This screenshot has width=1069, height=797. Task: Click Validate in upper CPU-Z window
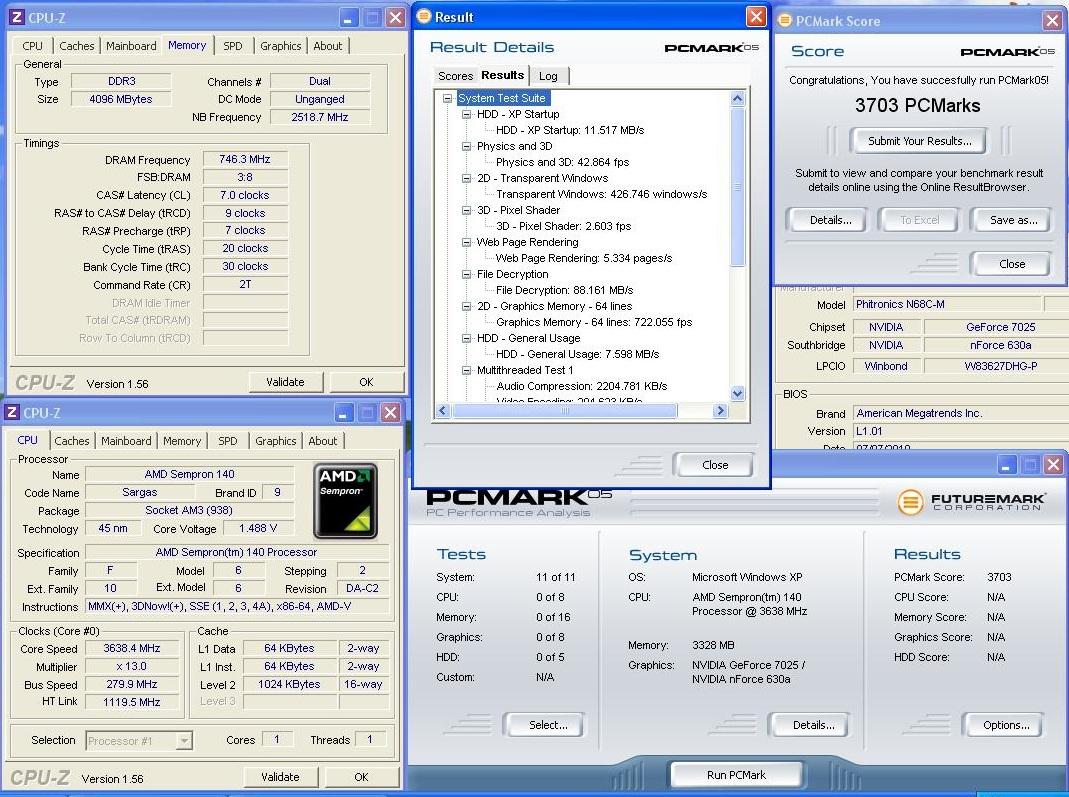pos(285,382)
